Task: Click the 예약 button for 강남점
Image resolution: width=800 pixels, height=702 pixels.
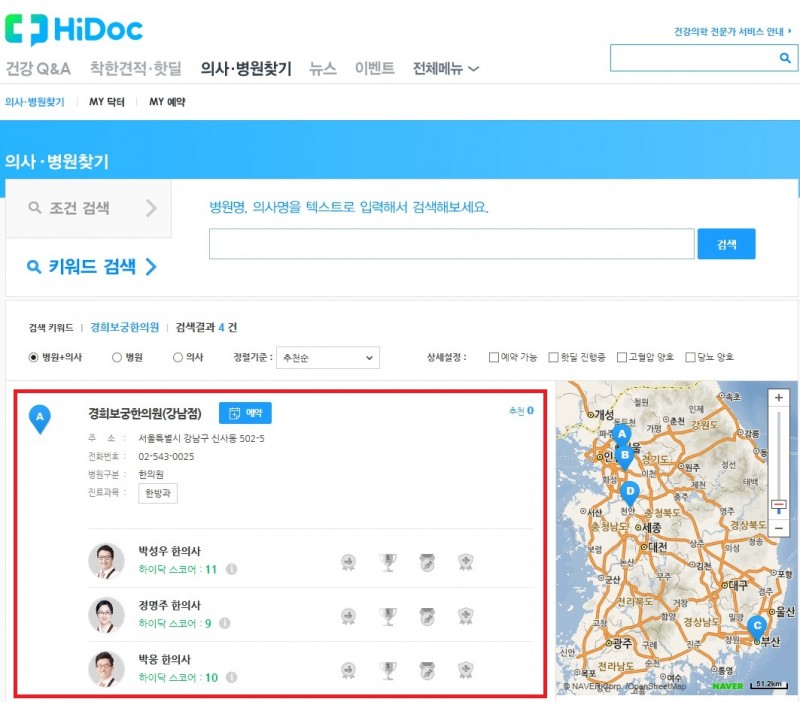Action: [245, 413]
